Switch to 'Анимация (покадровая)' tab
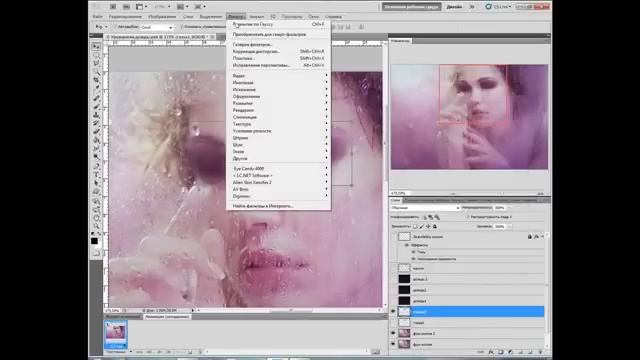This screenshot has width=640, height=360. (x=167, y=317)
